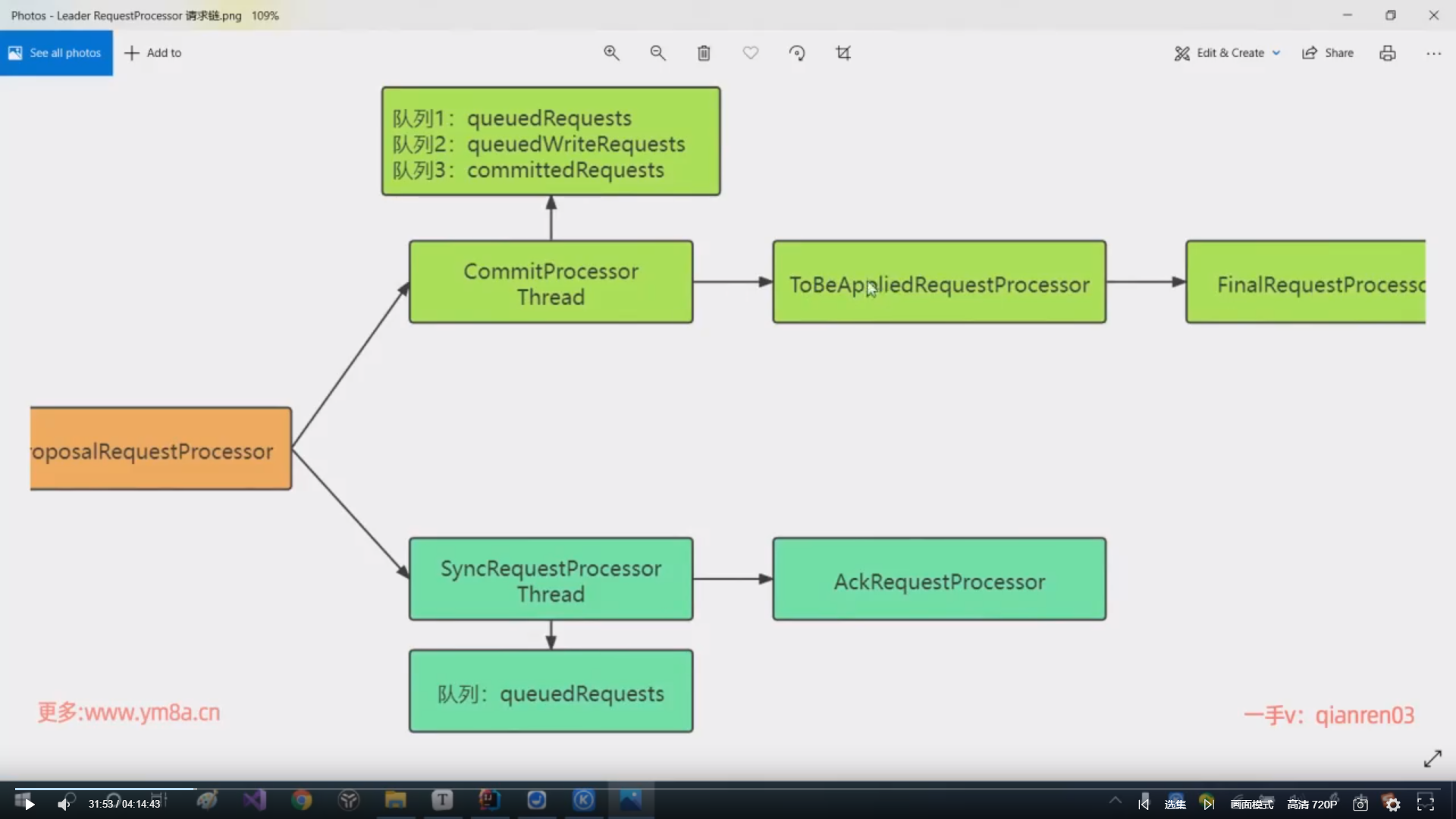Open the crop tool
The image size is (1456, 819).
[843, 53]
